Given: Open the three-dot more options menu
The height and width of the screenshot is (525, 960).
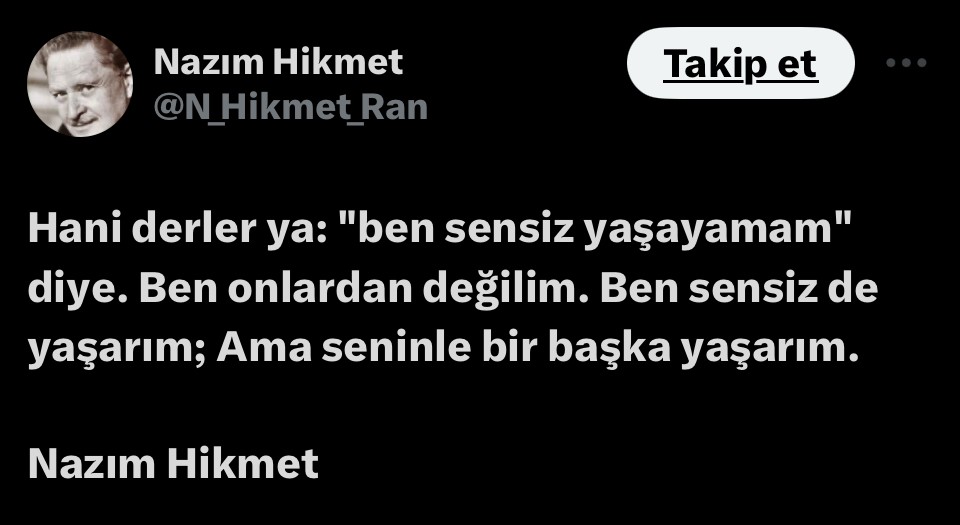Looking at the screenshot, I should point(906,62).
